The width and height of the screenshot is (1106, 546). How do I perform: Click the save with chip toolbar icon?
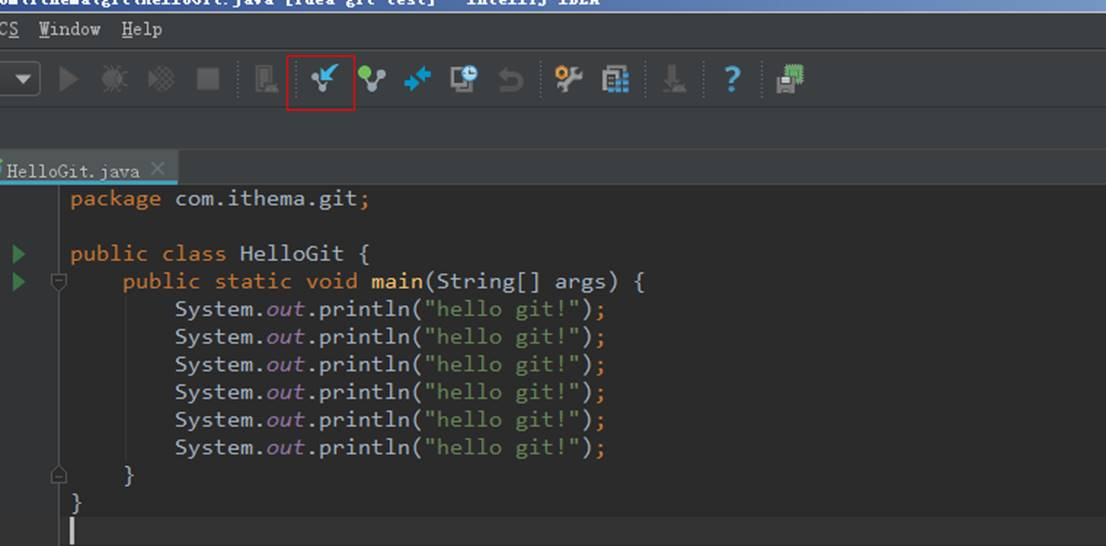(790, 78)
